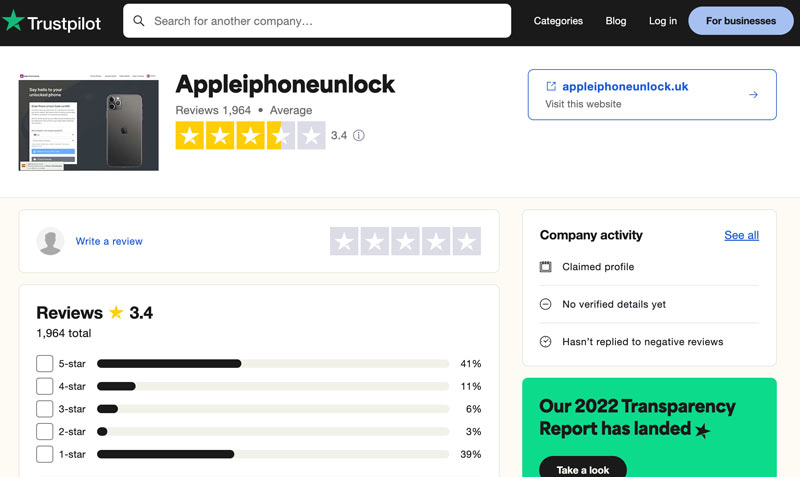Click the See all company activity link
Image resolution: width=800 pixels, height=477 pixels.
pyautogui.click(x=741, y=235)
